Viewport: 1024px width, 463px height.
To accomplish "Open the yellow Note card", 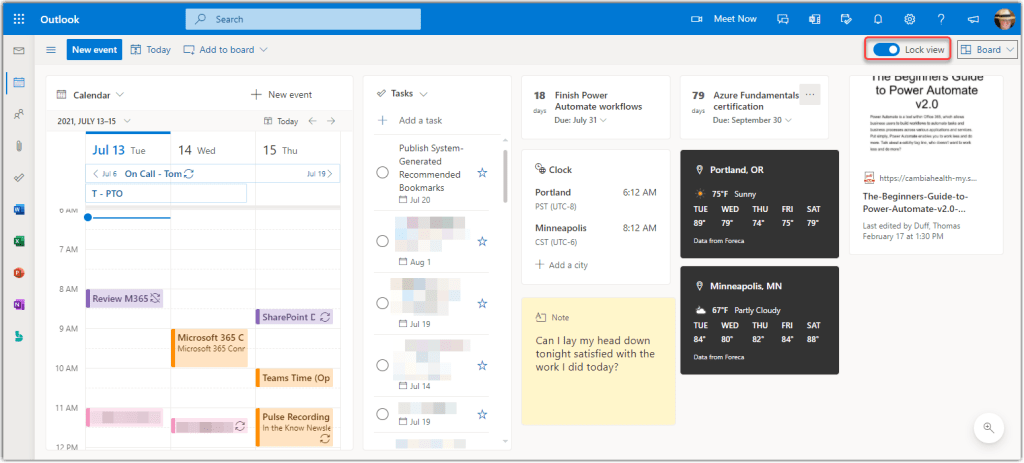I will (597, 360).
